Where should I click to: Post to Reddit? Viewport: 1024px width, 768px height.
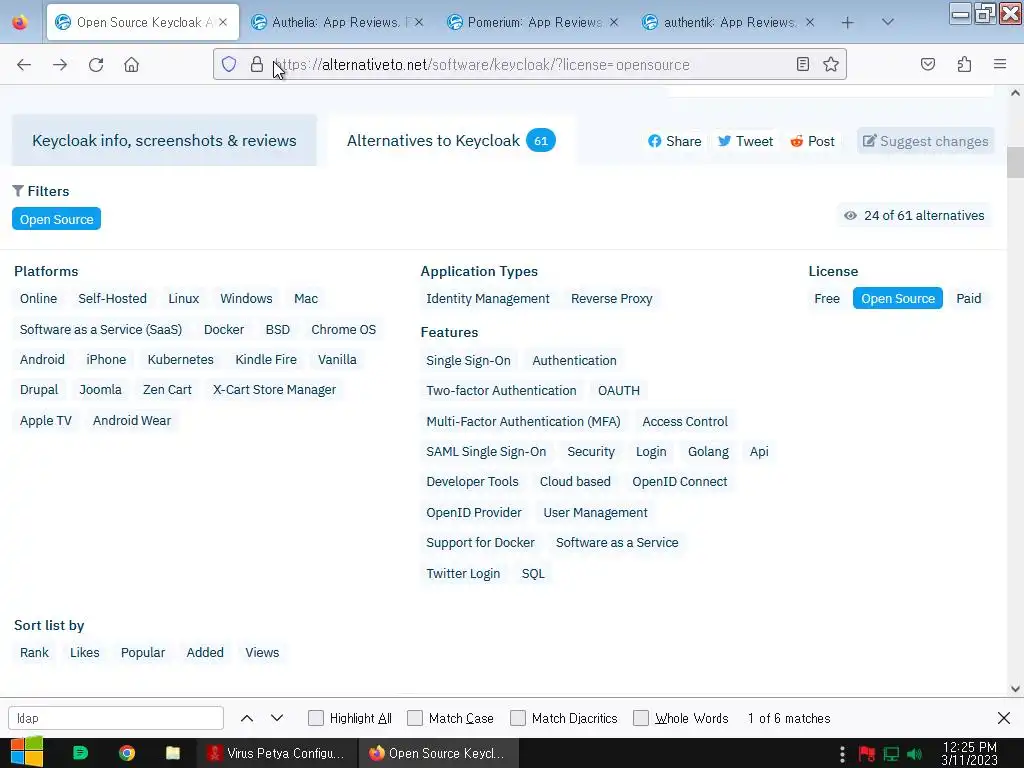[x=812, y=141]
